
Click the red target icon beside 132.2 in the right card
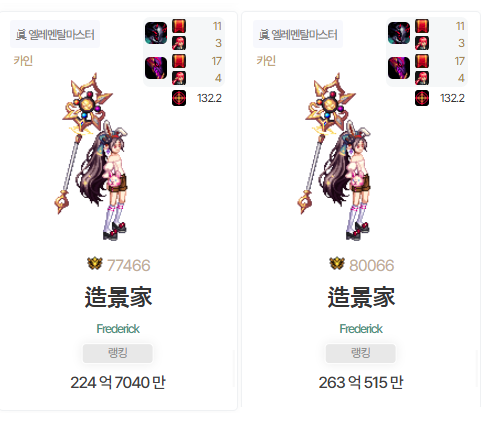click(x=422, y=98)
